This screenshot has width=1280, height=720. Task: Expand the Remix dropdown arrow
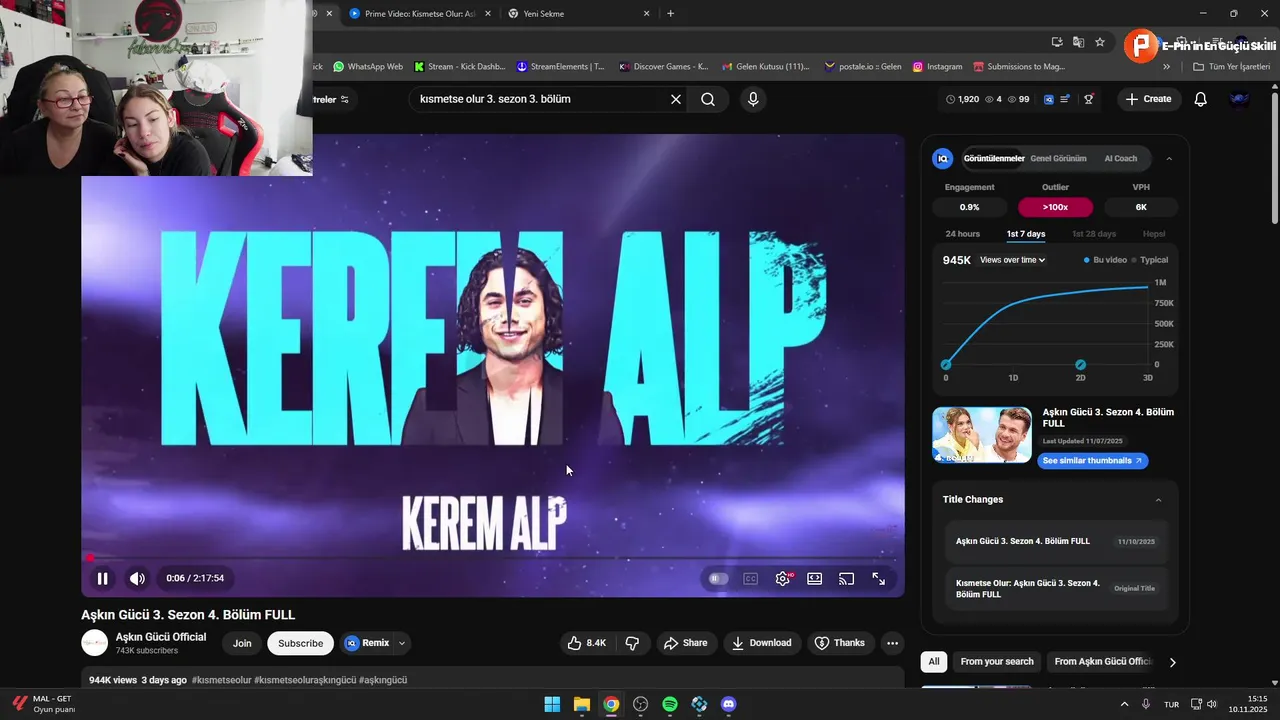[x=402, y=643]
